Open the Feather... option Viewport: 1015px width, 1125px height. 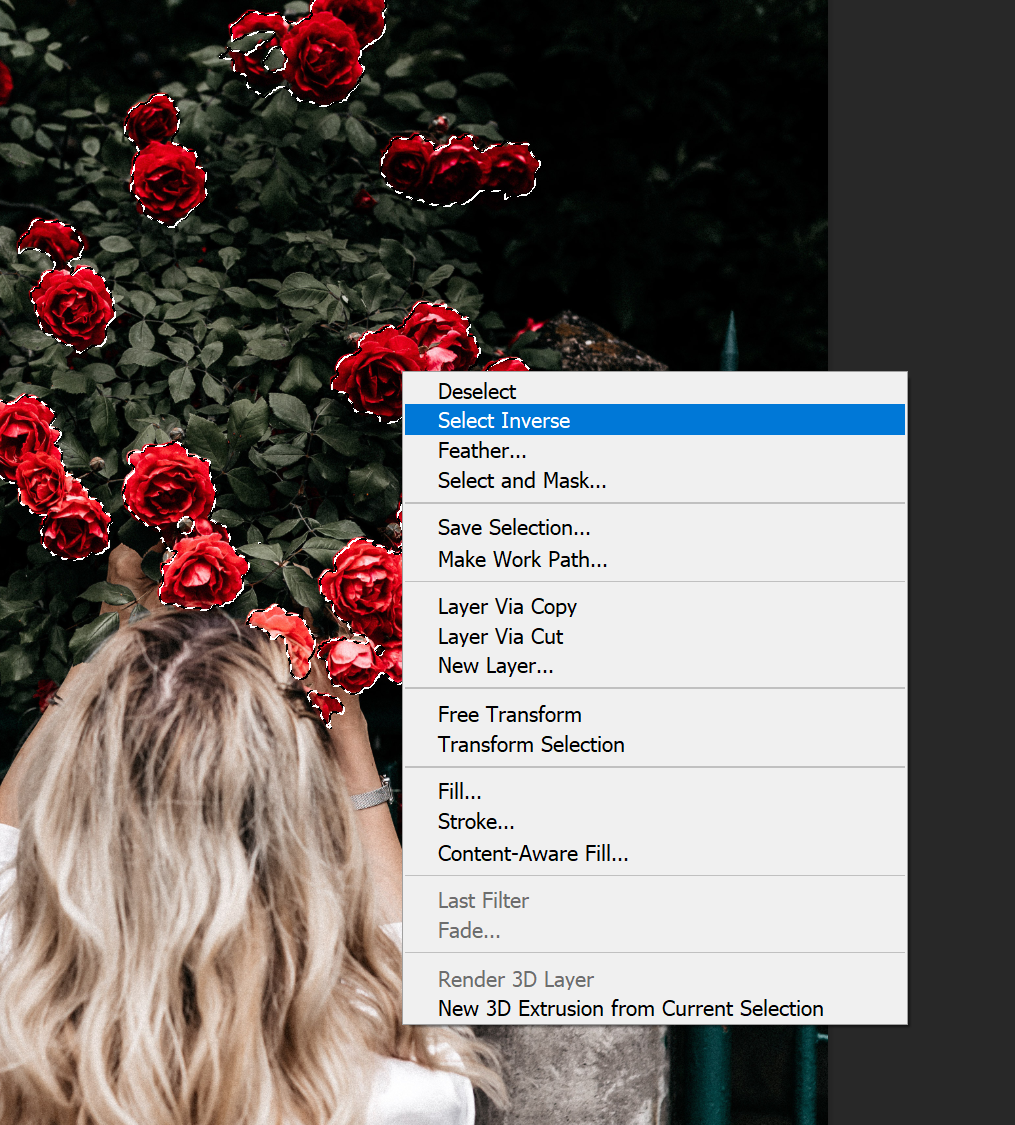coord(654,451)
